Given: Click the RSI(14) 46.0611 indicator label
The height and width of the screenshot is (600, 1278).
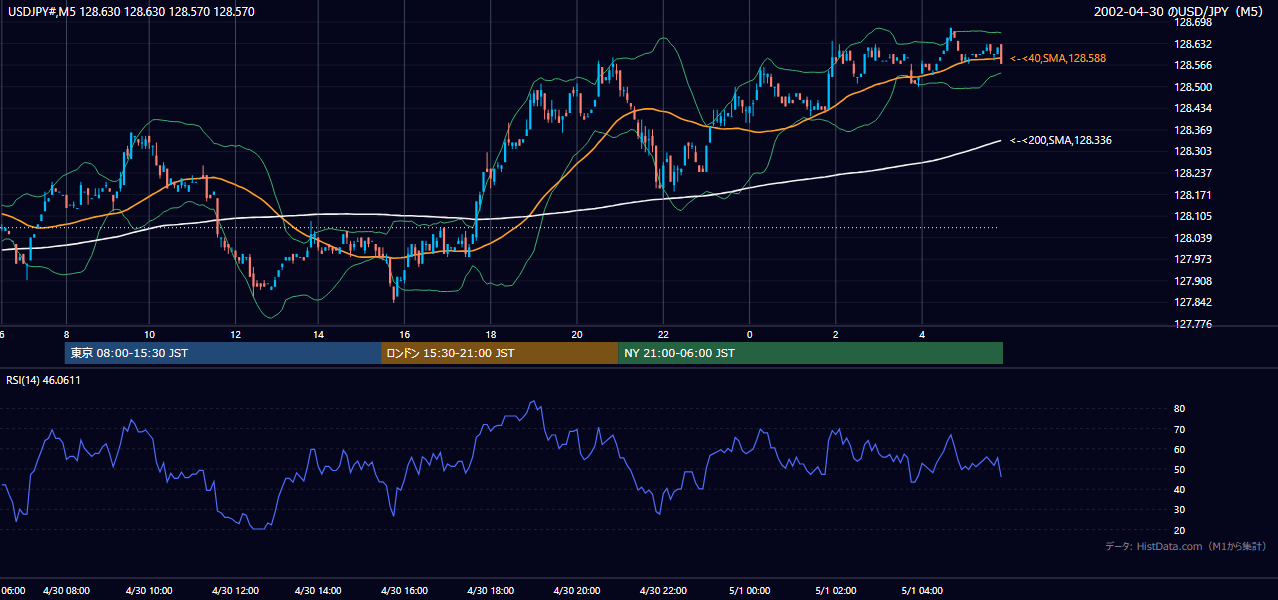Looking at the screenshot, I should tap(44, 380).
